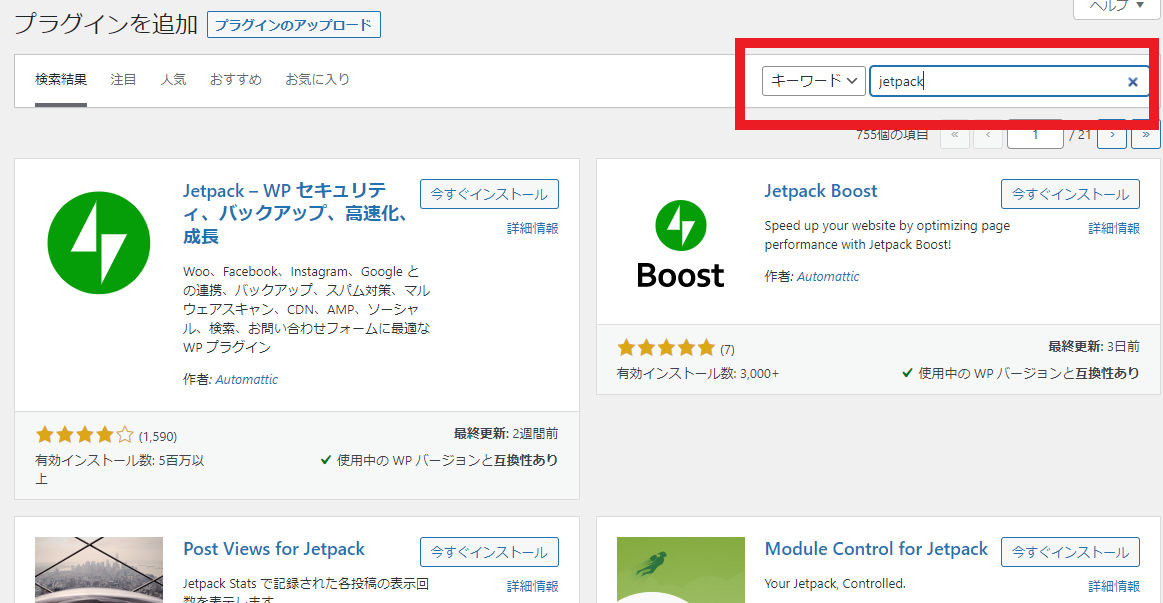Click the Automattic author link under Jetpack Boost
This screenshot has width=1163, height=603.
click(828, 276)
